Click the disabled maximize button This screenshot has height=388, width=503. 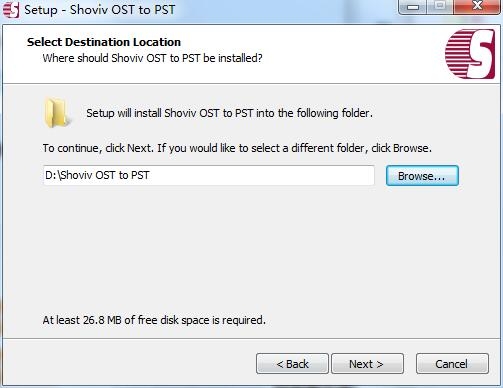(440, 7)
